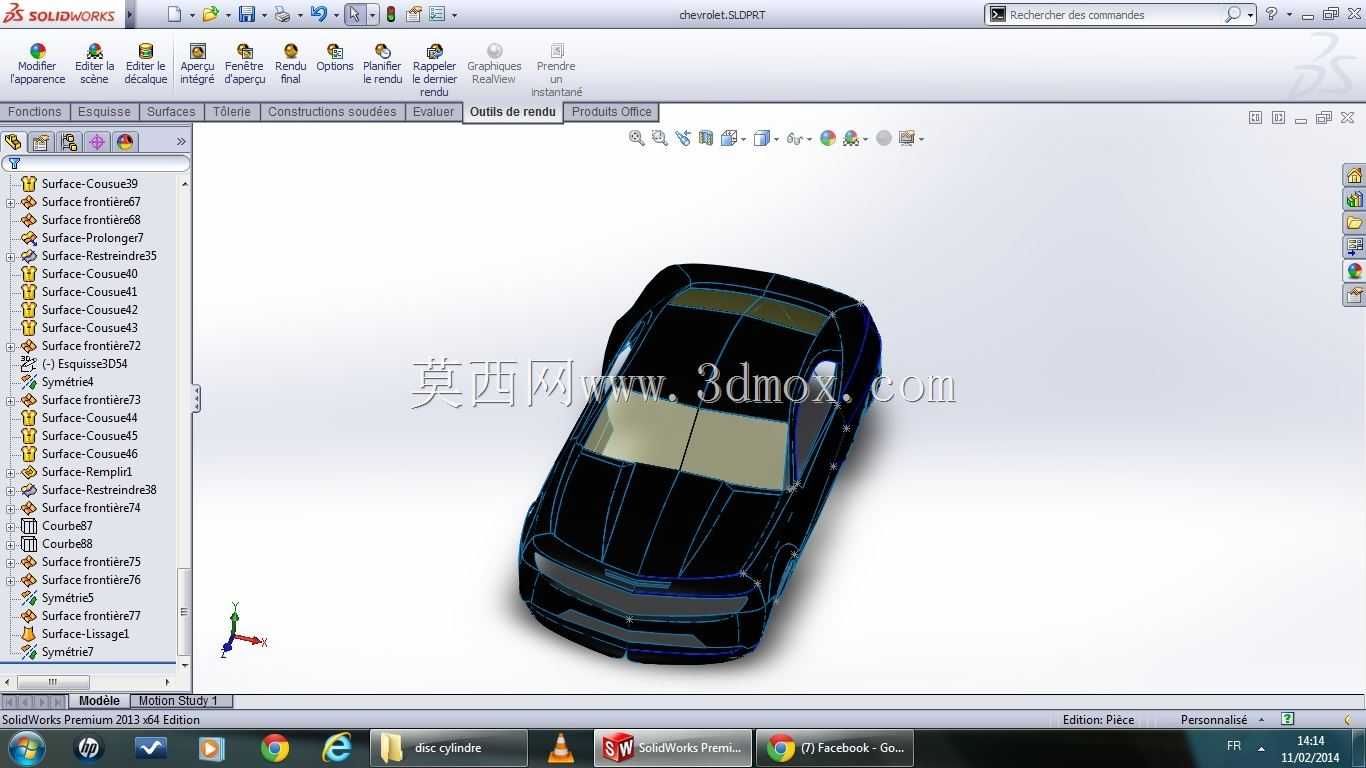Open the Personnalisé status bar dropdown
1366x768 pixels.
tap(1261, 720)
